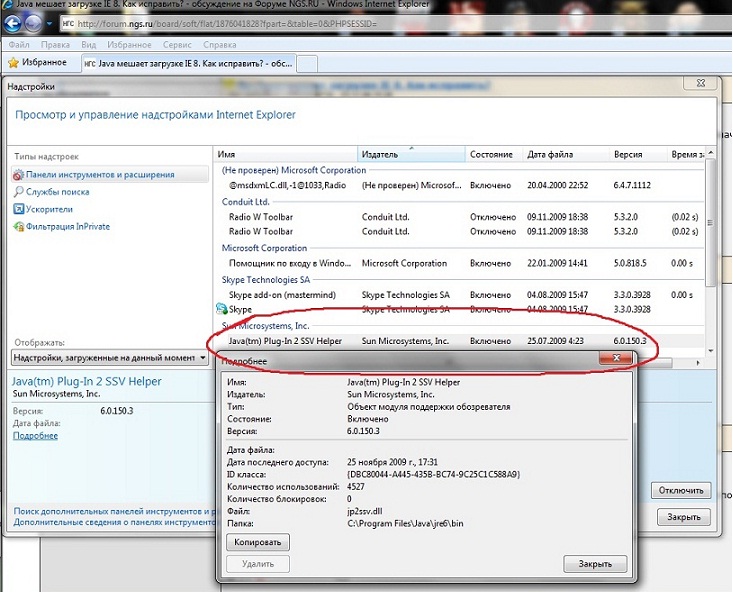The image size is (733, 592).
Task: Select Фильтрация InPrivate add-on type
Action: coord(68,226)
